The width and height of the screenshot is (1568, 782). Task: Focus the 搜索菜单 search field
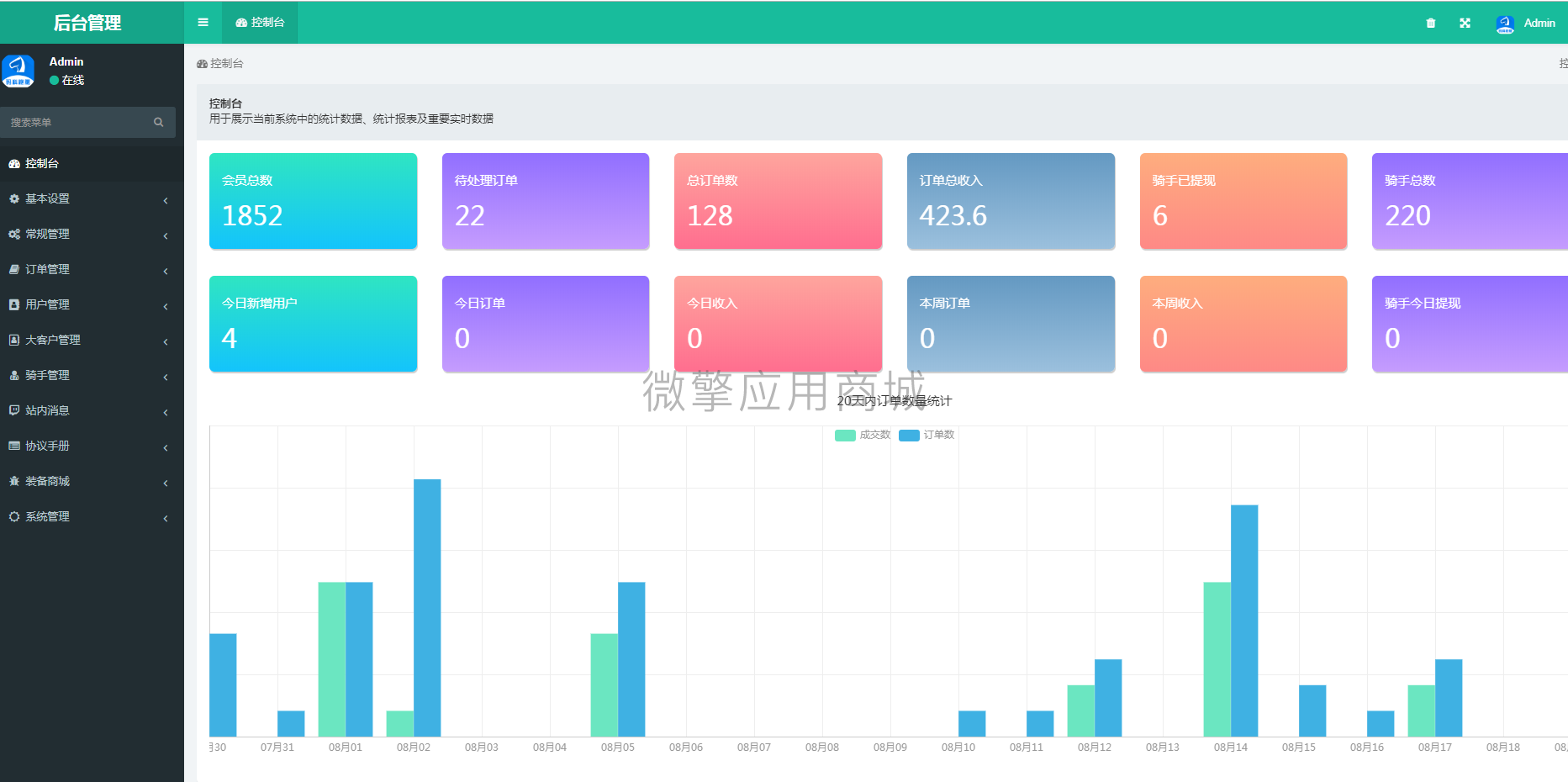87,122
